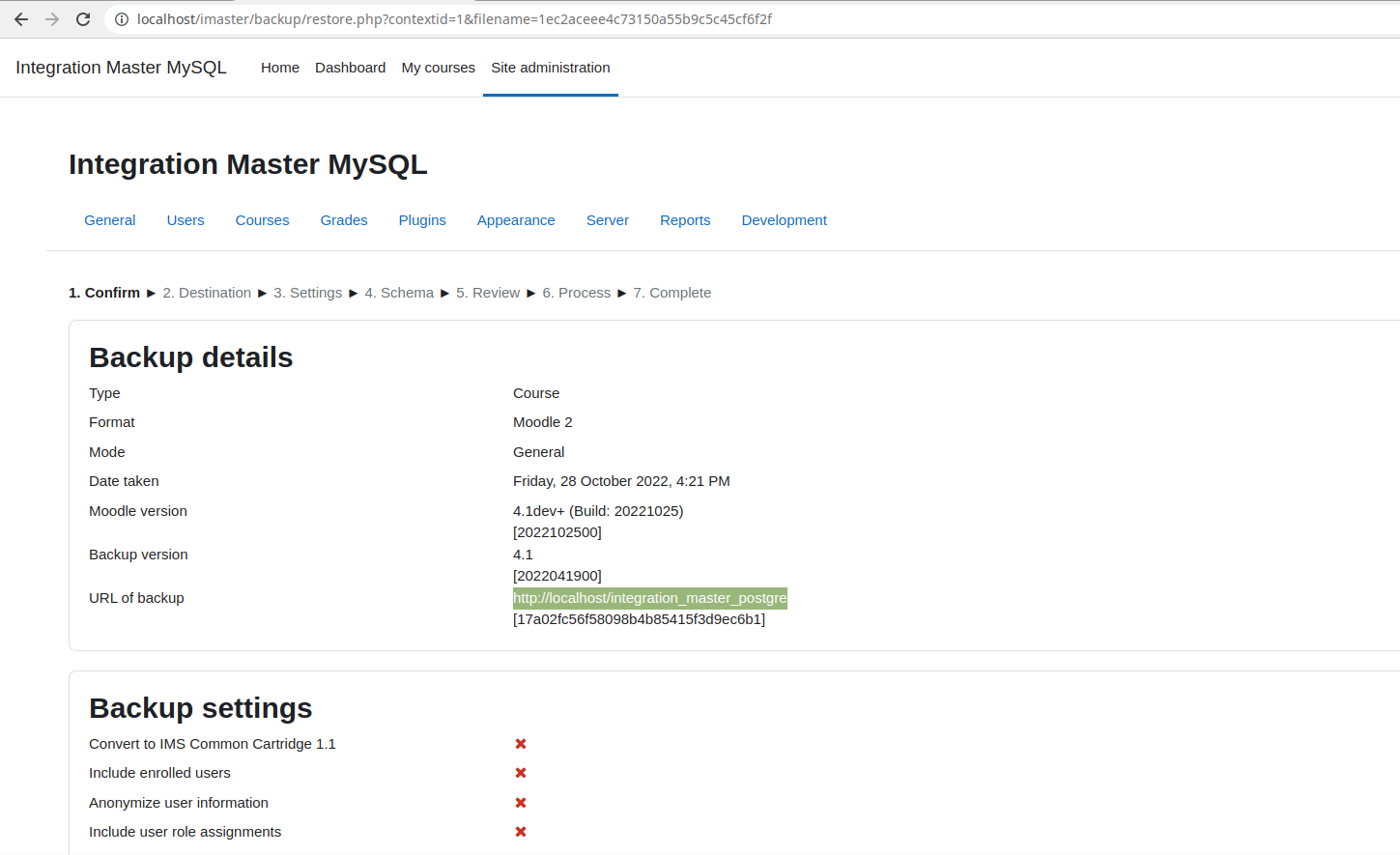The image size is (1400, 855).
Task: Click the 'Include enrolled users' label
Action: tap(159, 773)
